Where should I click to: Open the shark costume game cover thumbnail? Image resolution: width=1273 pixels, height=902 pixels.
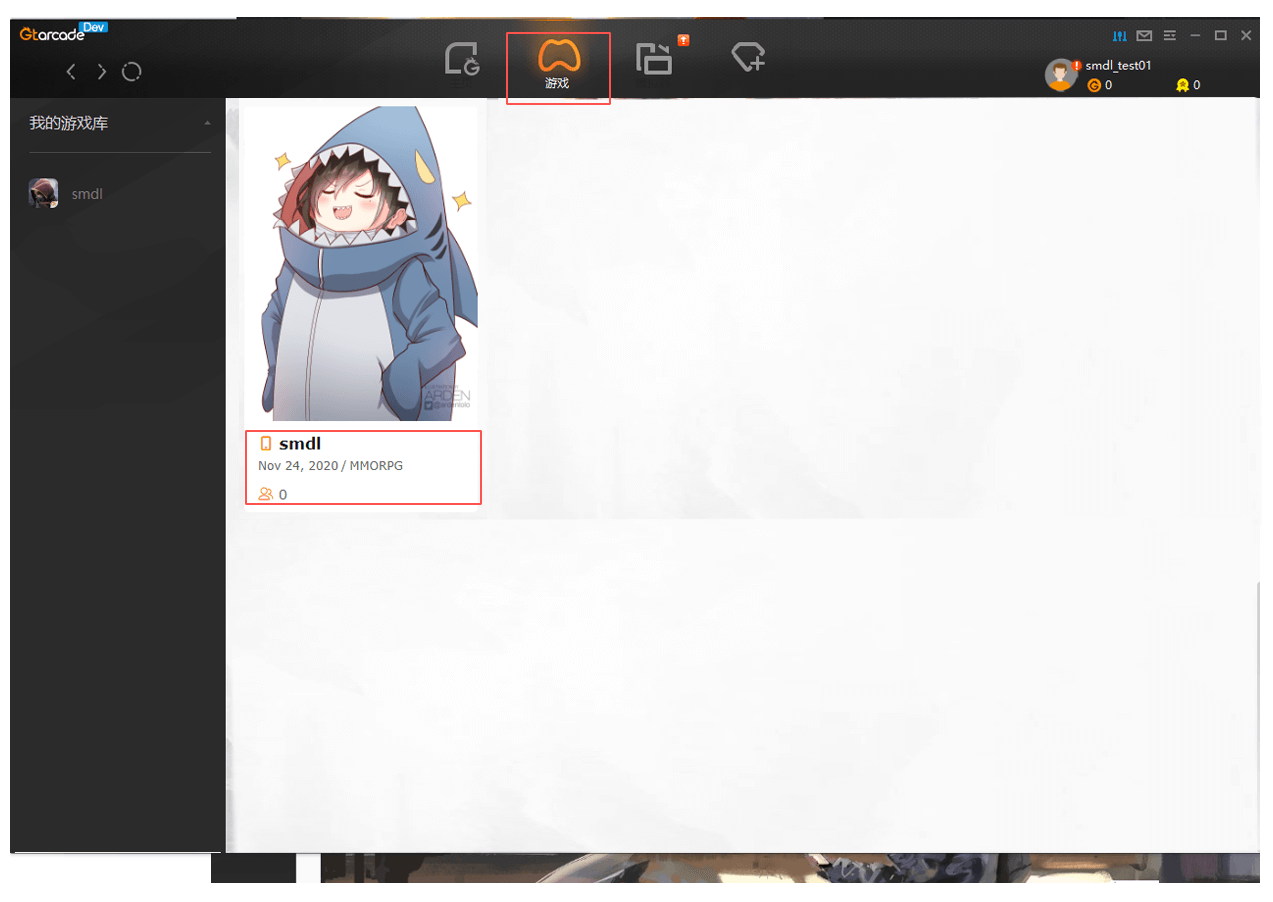pos(361,264)
